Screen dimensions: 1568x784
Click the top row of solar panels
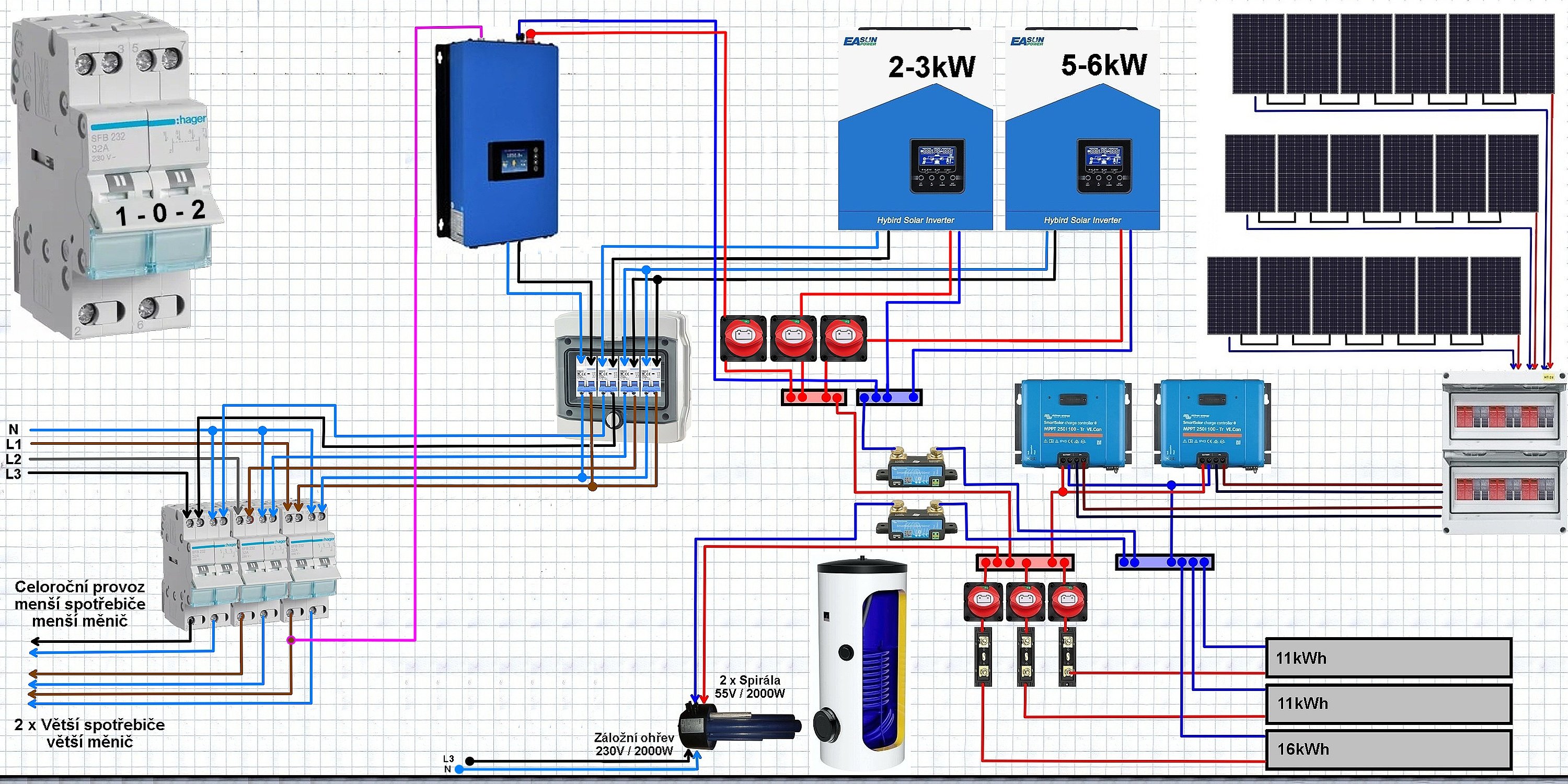(1393, 53)
